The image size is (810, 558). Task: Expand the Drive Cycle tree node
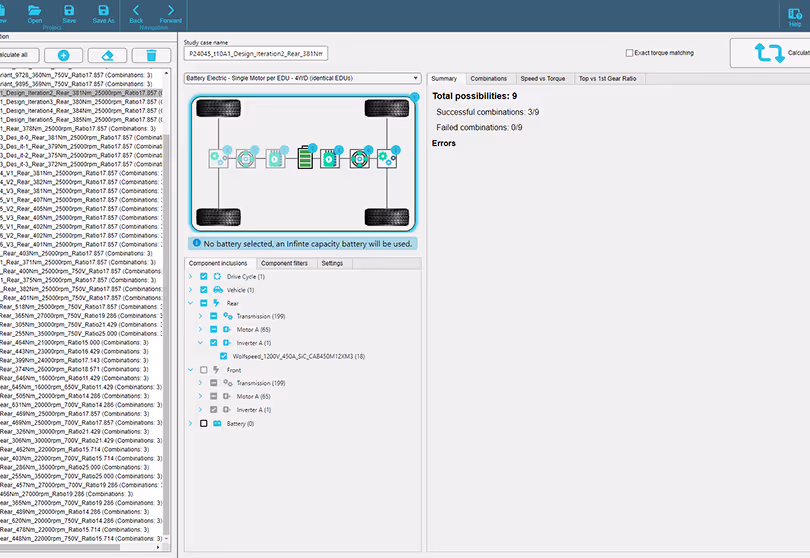(x=191, y=276)
